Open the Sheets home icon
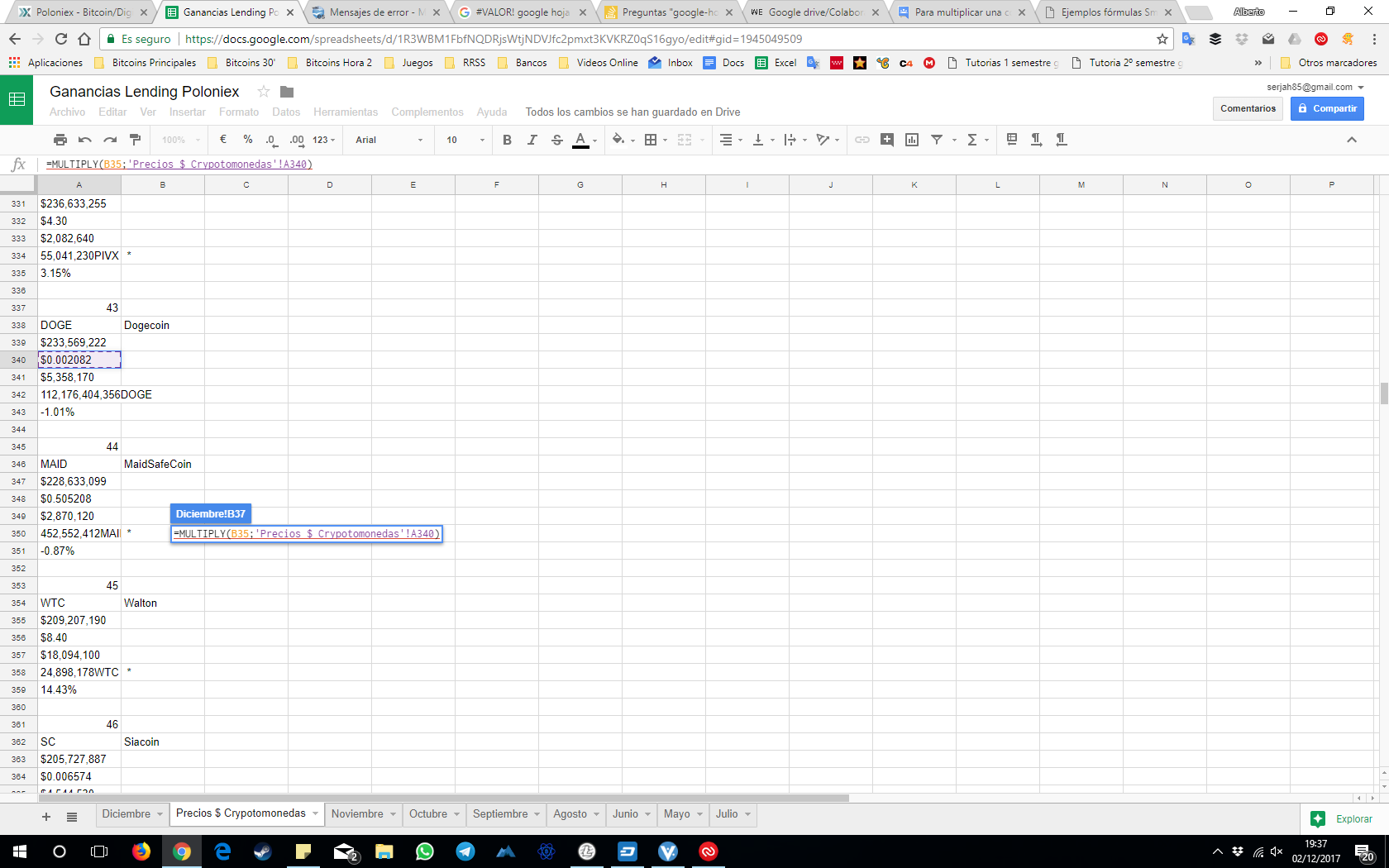Image resolution: width=1389 pixels, height=868 pixels. (x=17, y=100)
